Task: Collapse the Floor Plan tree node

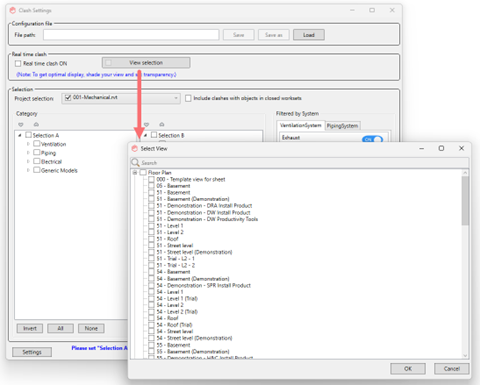Action: point(135,172)
